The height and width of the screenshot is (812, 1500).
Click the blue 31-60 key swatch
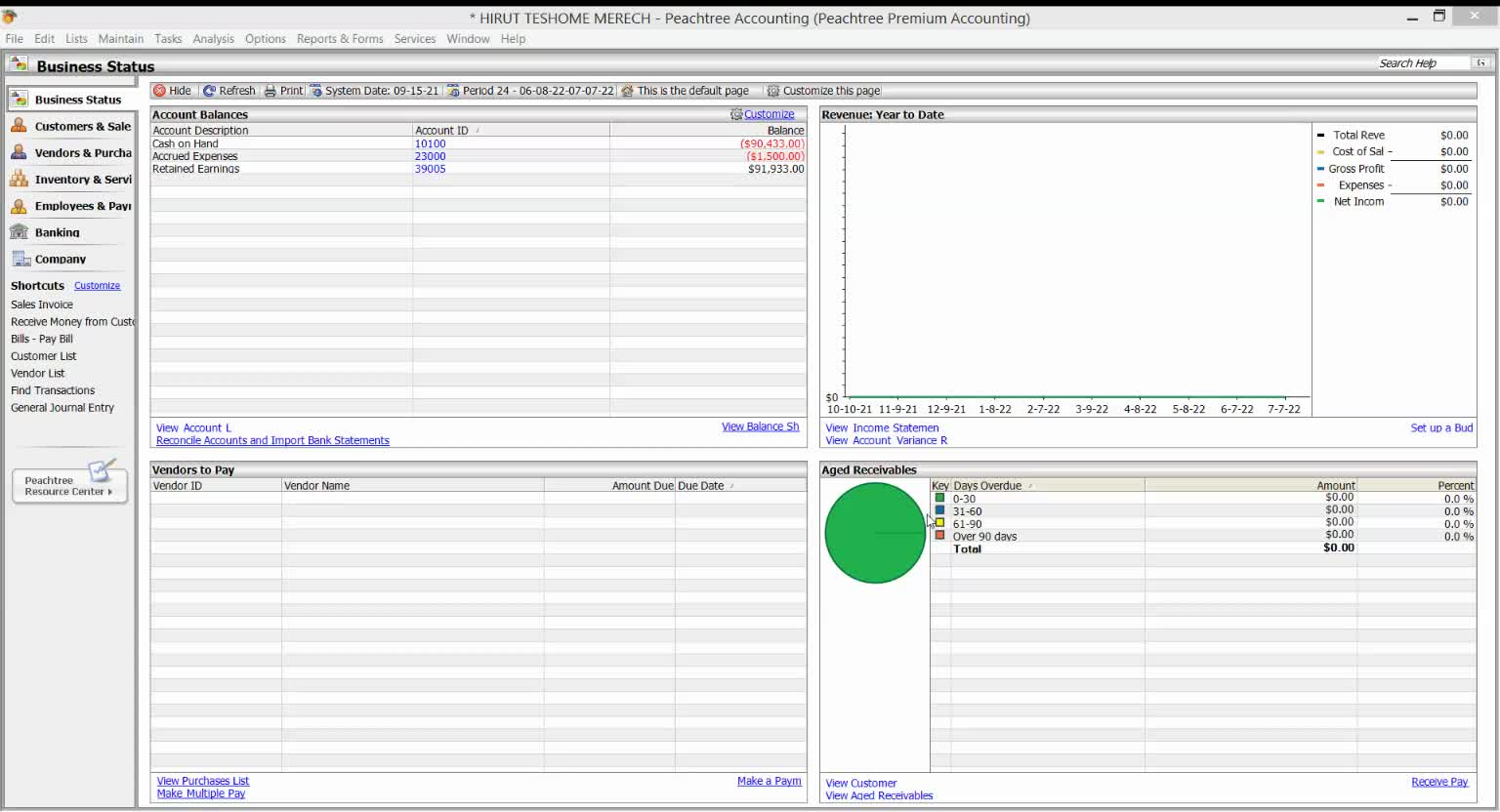tap(939, 510)
